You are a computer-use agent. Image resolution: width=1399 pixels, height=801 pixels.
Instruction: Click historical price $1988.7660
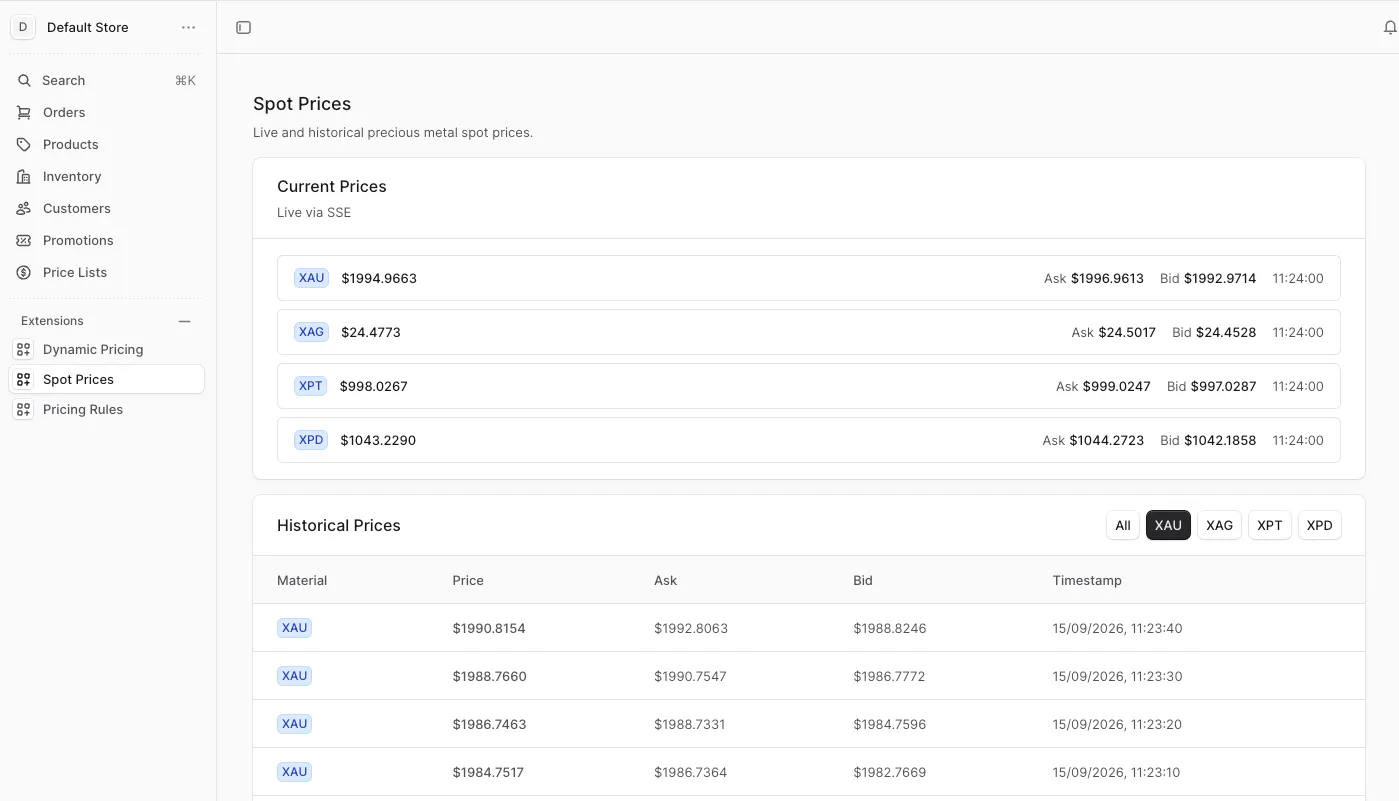[489, 676]
